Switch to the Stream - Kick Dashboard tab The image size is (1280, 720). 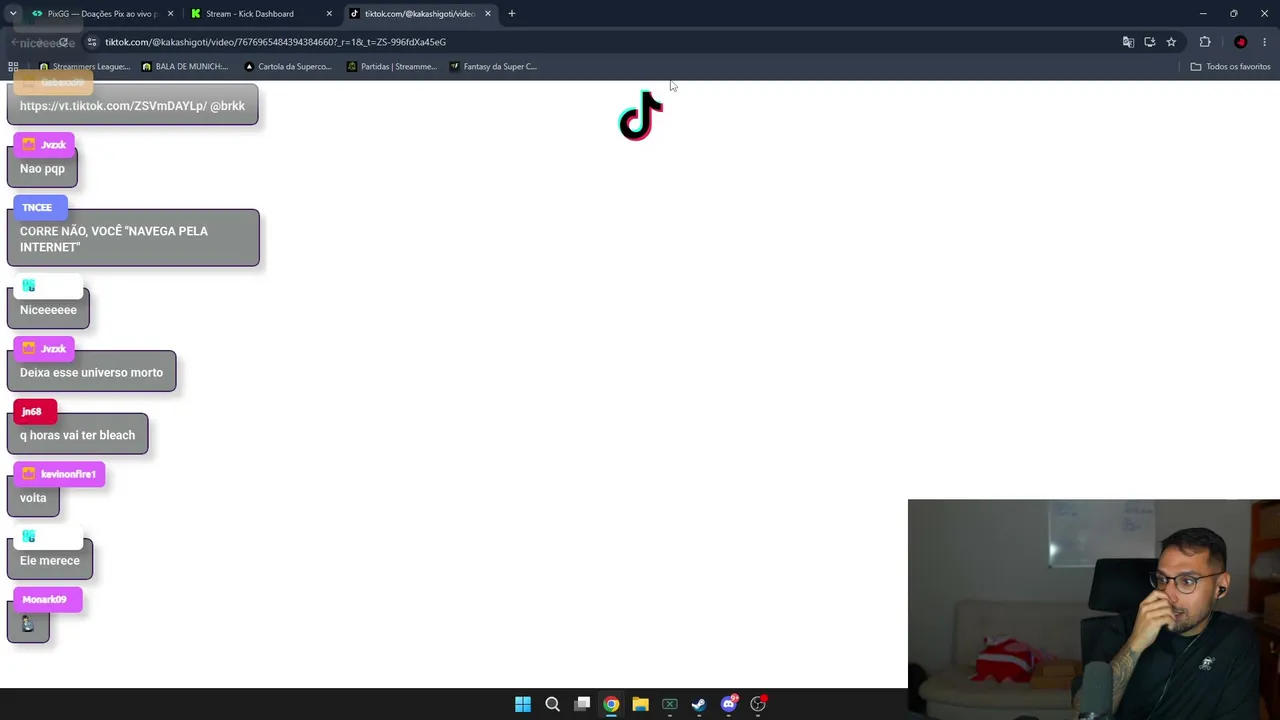click(x=260, y=14)
